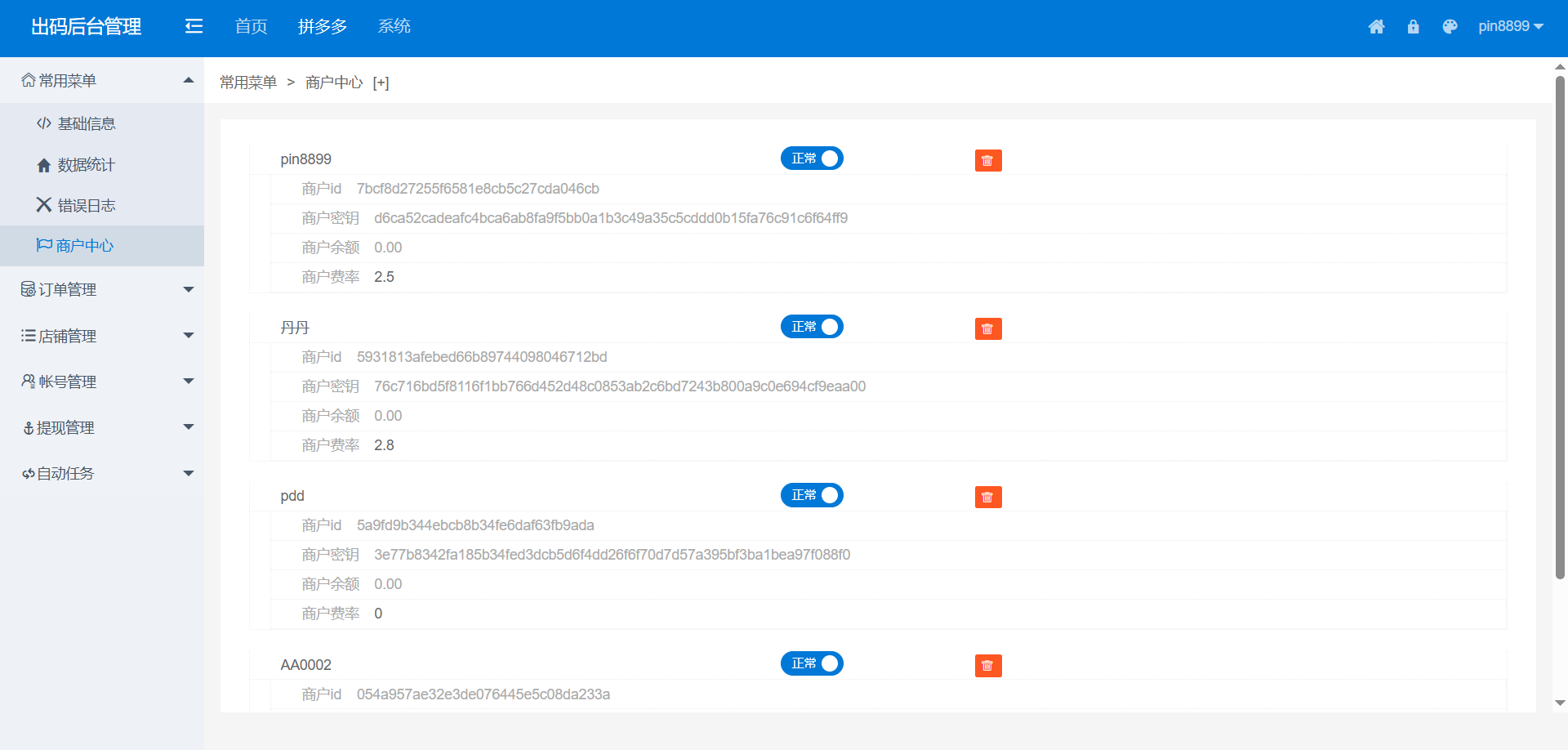
Task: Open 错误日志 in sidebar menu
Action: [86, 206]
